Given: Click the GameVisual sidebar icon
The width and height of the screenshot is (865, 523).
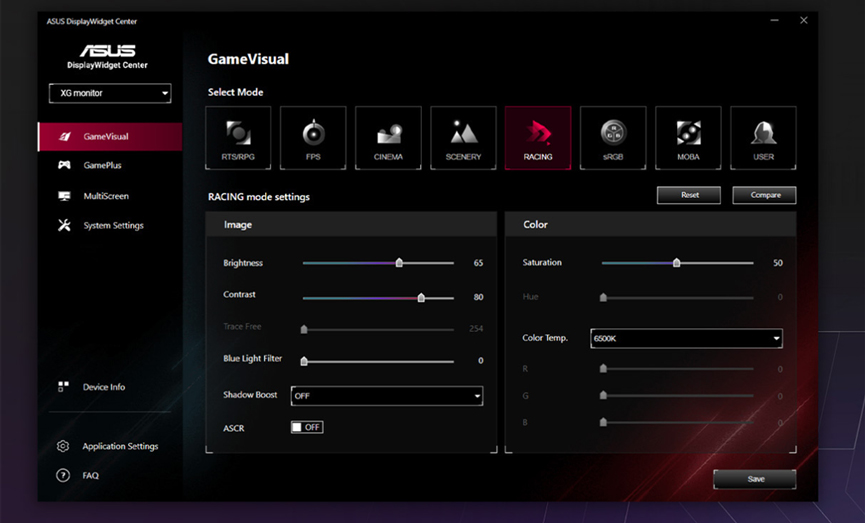Looking at the screenshot, I should click(65, 136).
